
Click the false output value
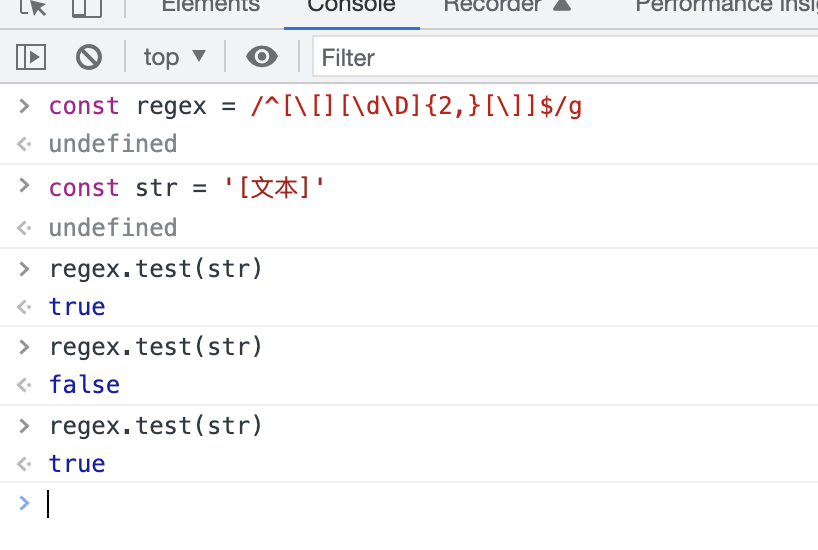point(84,385)
